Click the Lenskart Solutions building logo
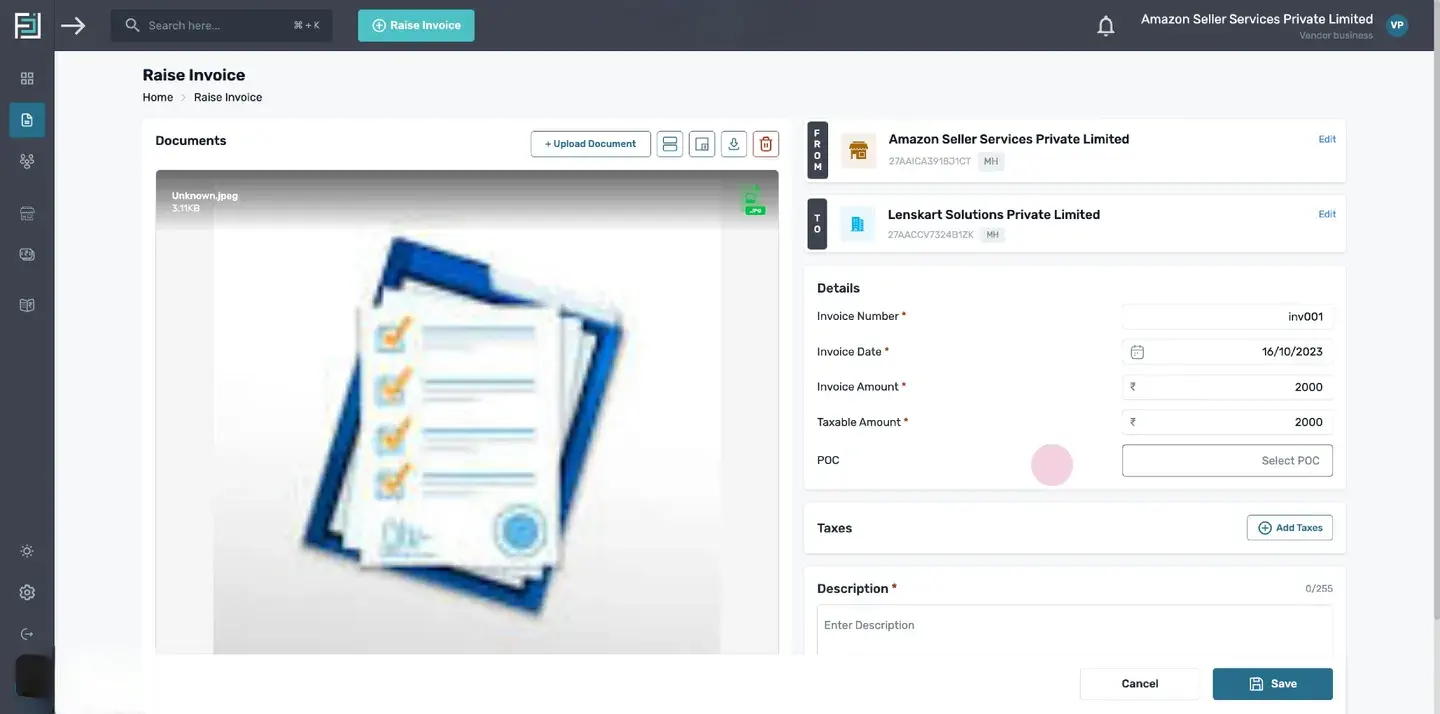This screenshot has width=1440, height=714. pyautogui.click(x=857, y=225)
